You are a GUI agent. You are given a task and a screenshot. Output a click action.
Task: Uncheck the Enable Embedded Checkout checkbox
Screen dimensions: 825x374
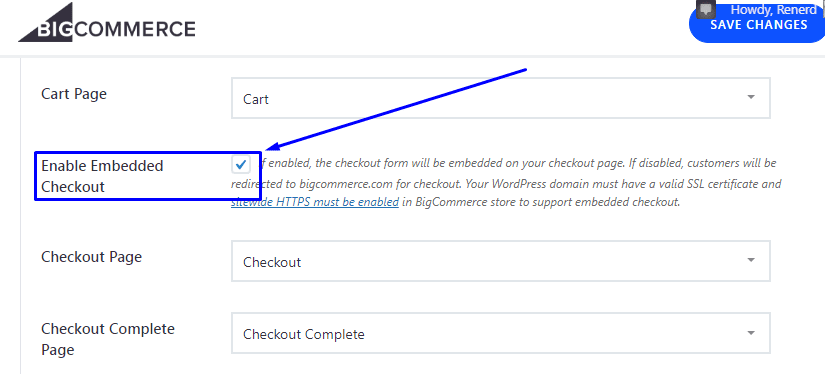[x=241, y=165]
